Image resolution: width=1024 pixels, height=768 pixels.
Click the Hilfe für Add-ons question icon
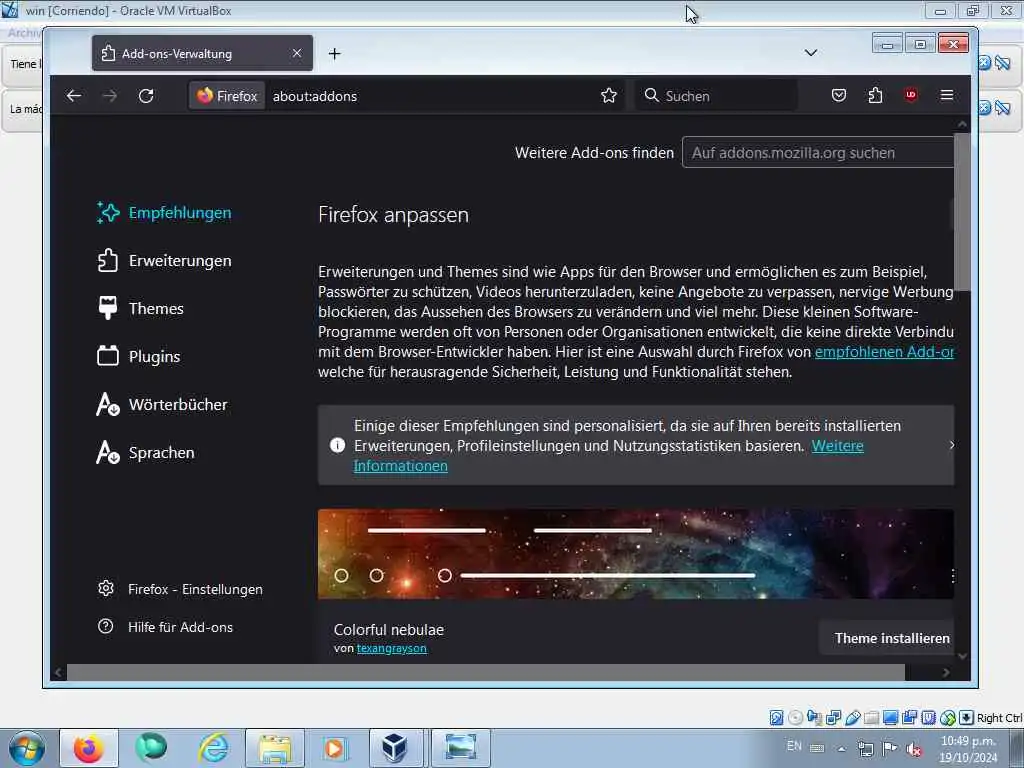(106, 627)
